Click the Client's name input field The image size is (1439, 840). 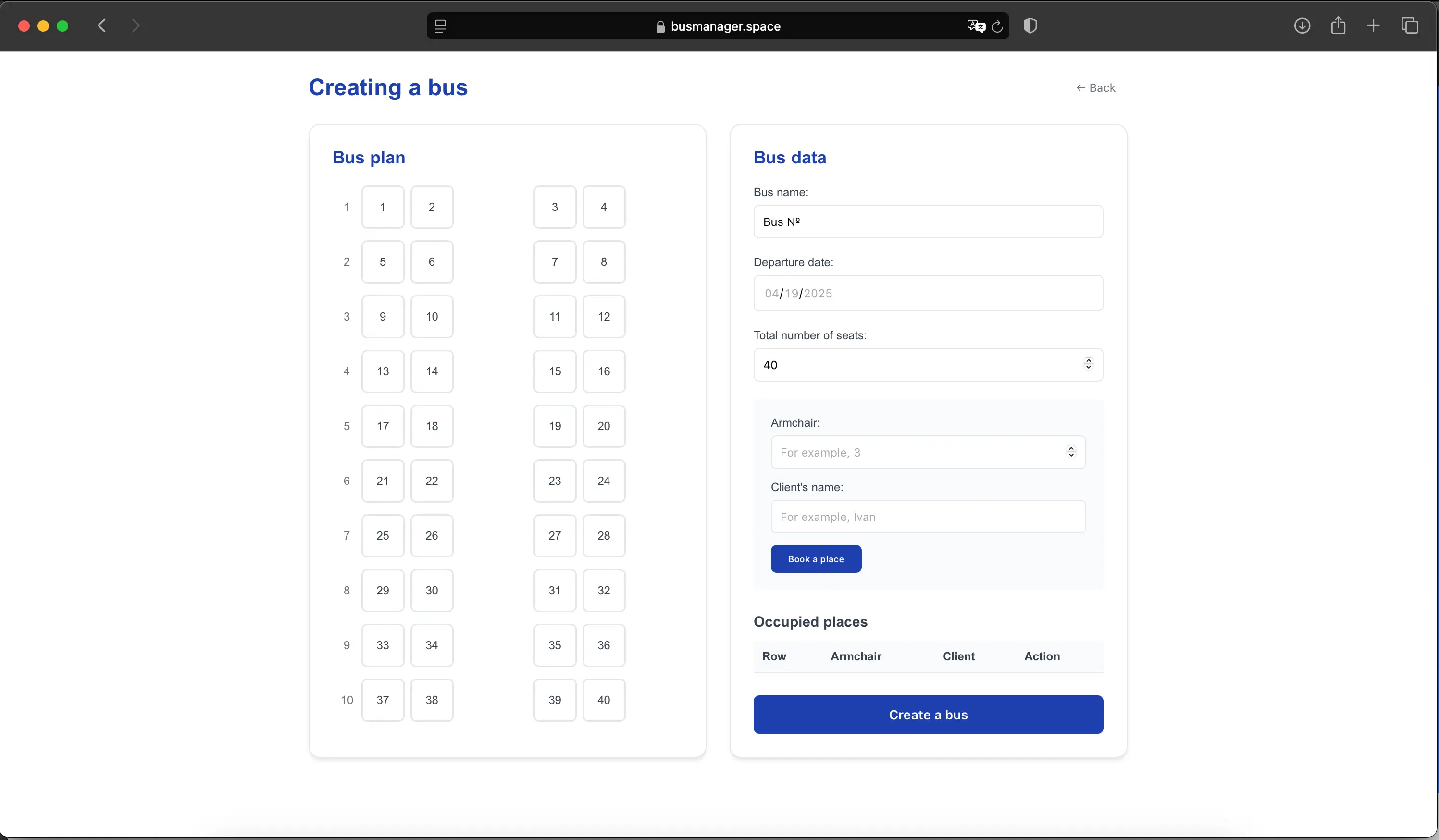coord(927,516)
